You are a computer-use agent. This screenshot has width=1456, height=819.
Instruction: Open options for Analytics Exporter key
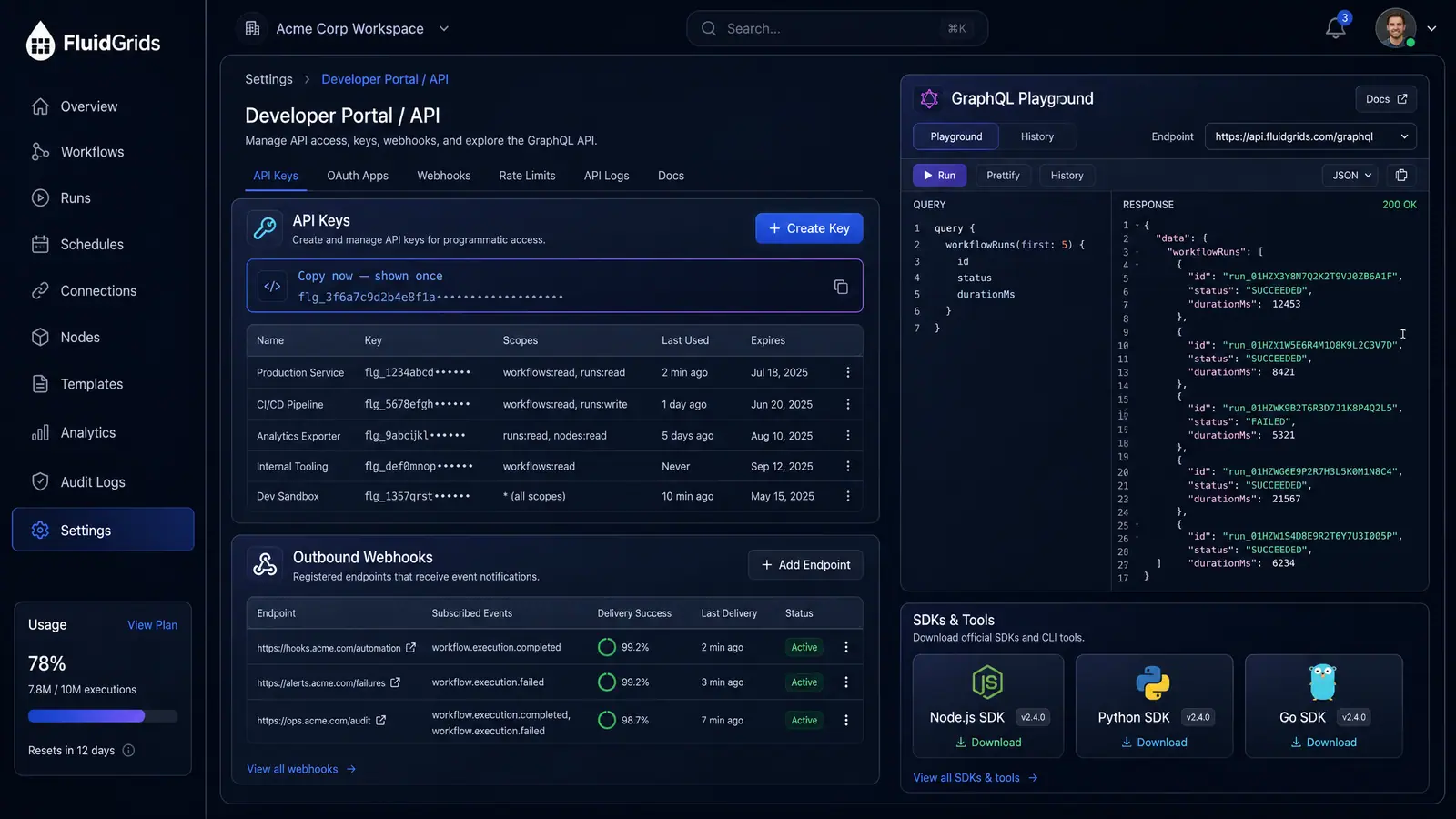pos(847,436)
